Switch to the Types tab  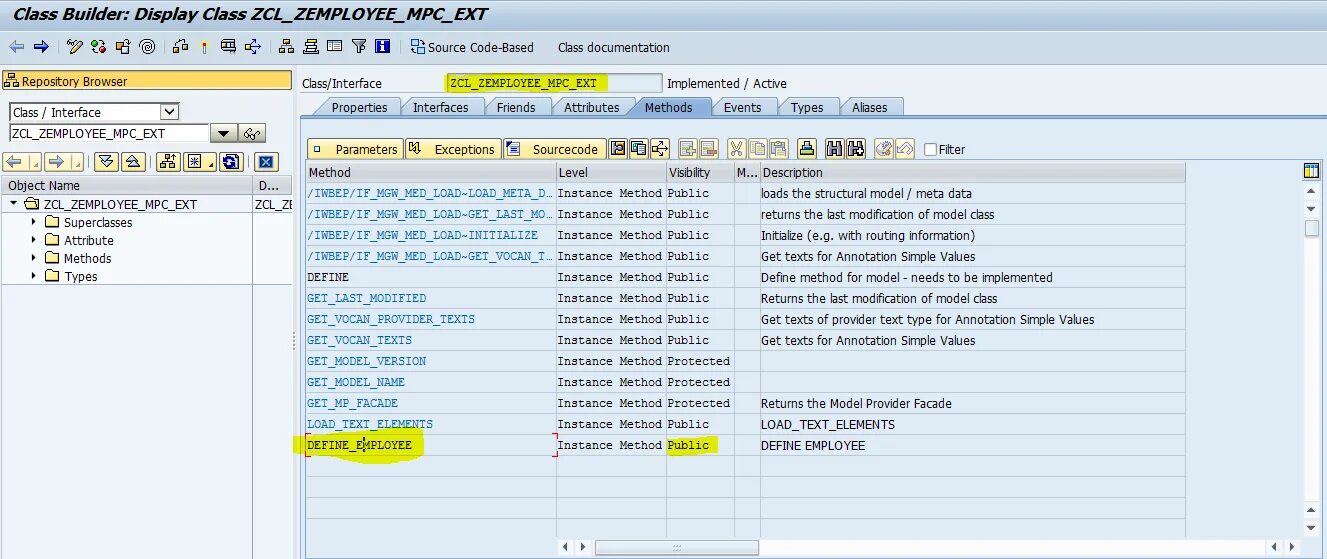tap(807, 107)
